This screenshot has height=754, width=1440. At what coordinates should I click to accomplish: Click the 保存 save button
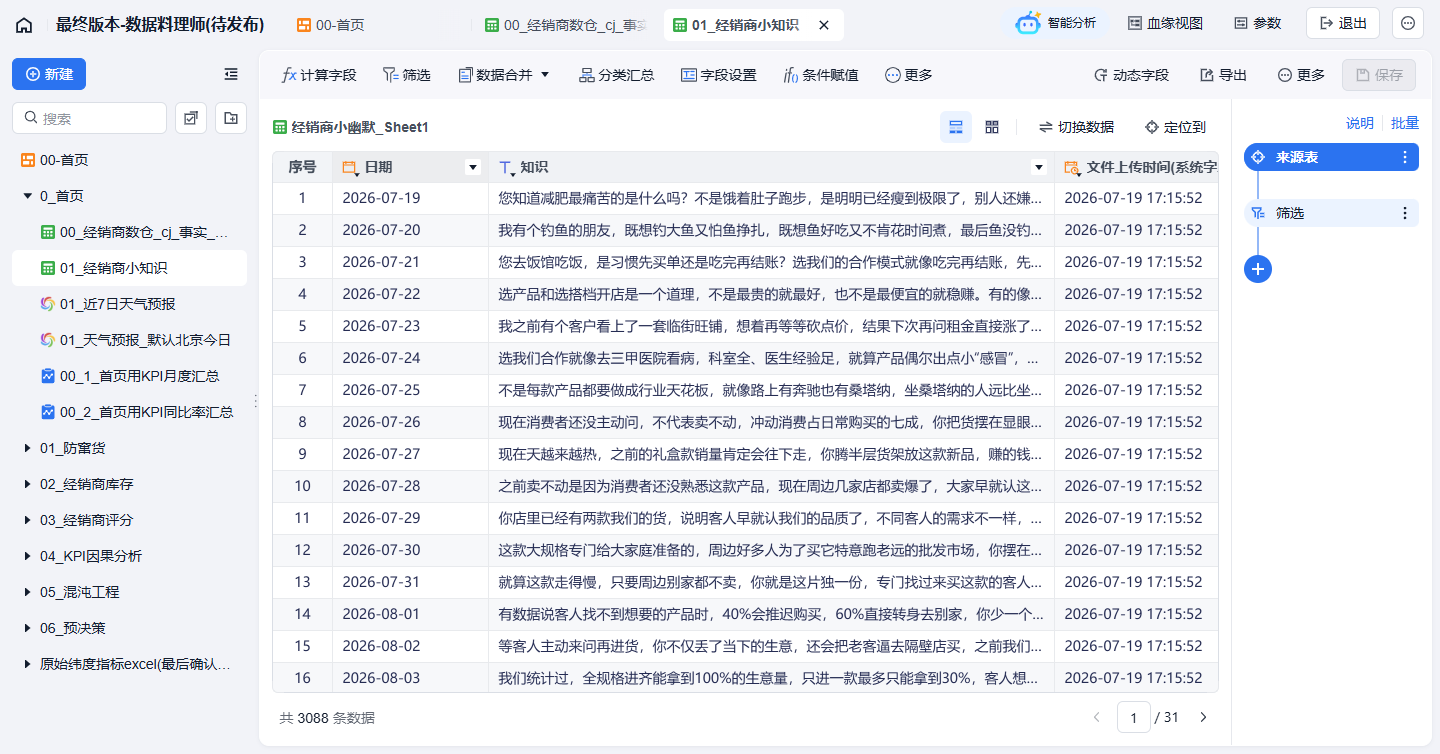(1379, 75)
